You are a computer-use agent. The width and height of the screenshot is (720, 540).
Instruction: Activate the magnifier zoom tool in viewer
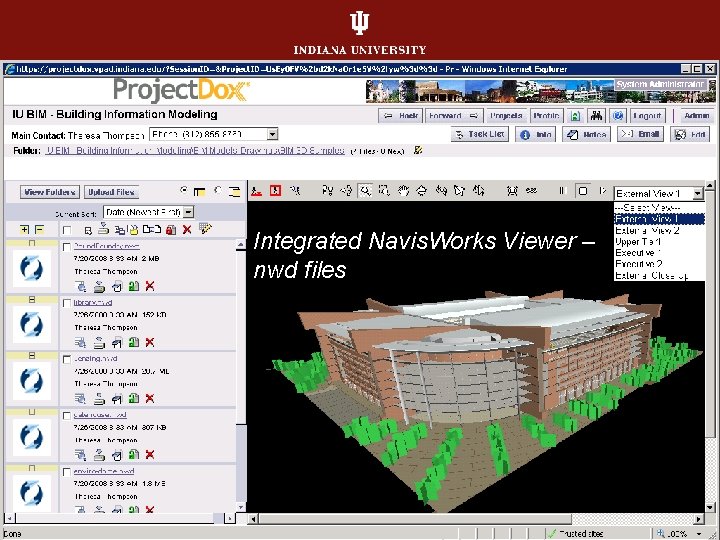point(366,191)
